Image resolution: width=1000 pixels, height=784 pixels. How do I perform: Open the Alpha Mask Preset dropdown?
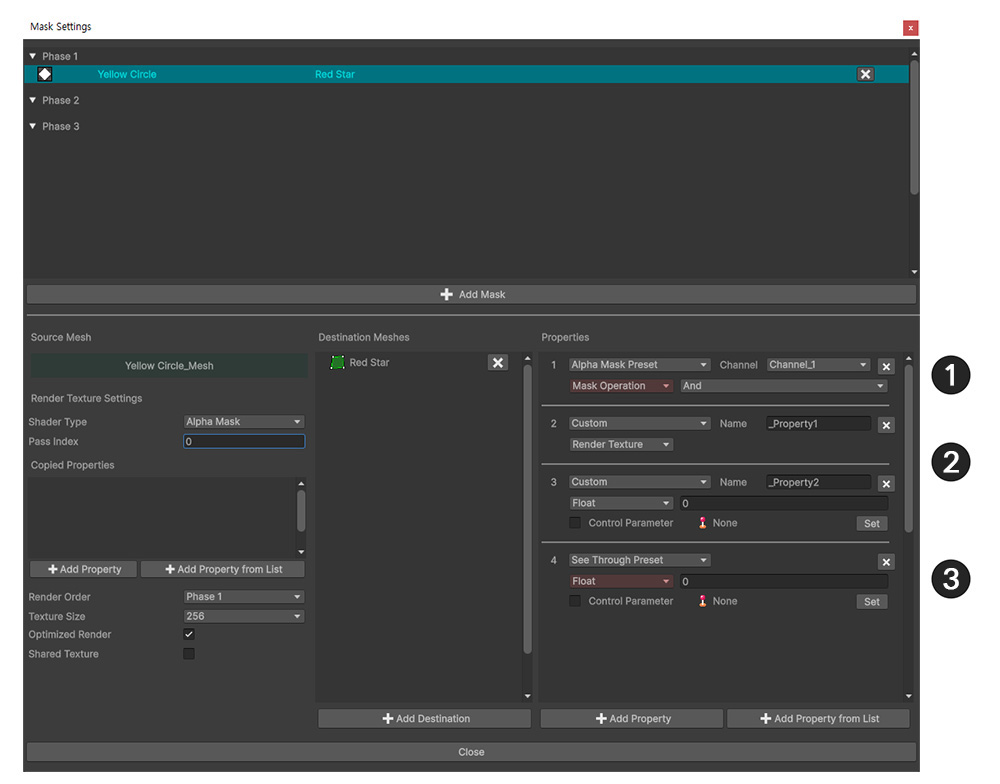(x=639, y=364)
